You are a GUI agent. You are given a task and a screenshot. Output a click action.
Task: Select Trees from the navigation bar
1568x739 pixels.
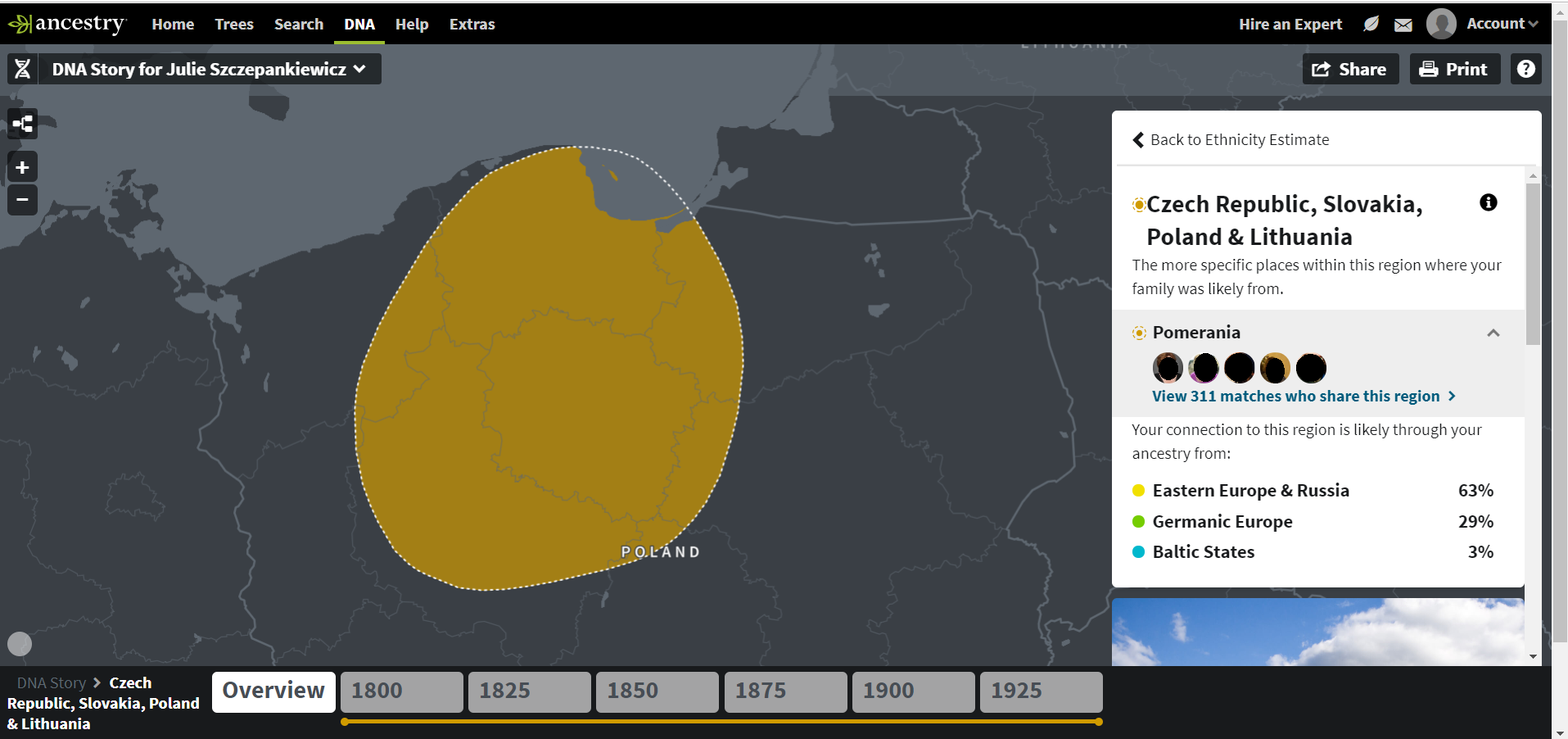[x=233, y=24]
